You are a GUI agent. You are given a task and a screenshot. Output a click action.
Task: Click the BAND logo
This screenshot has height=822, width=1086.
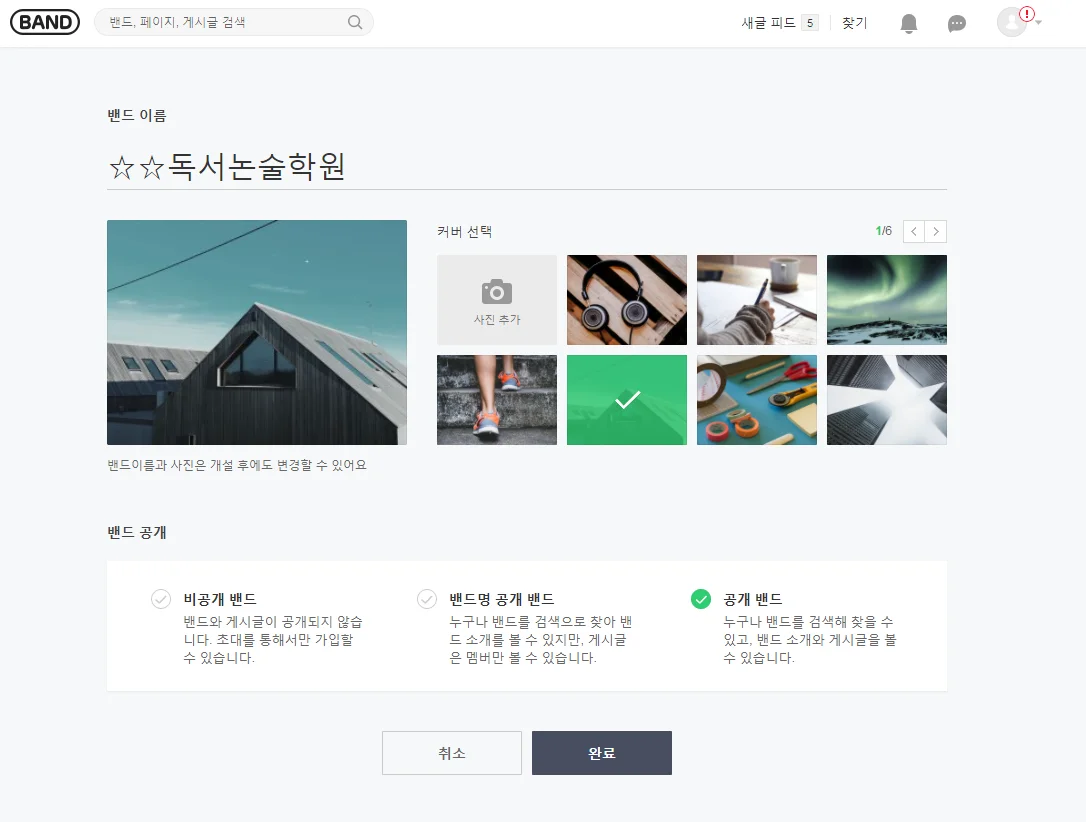point(45,22)
